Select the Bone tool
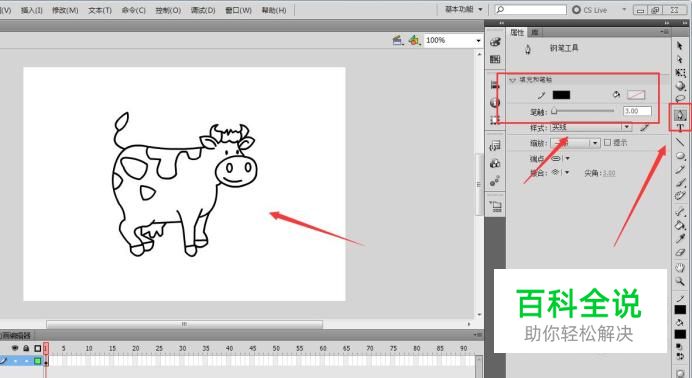The width and height of the screenshot is (692, 378). click(680, 212)
